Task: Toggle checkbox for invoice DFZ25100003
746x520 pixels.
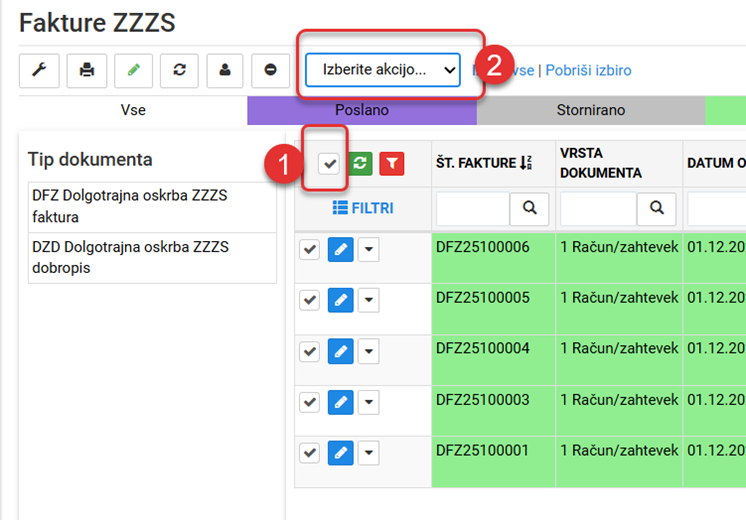Action: (309, 402)
